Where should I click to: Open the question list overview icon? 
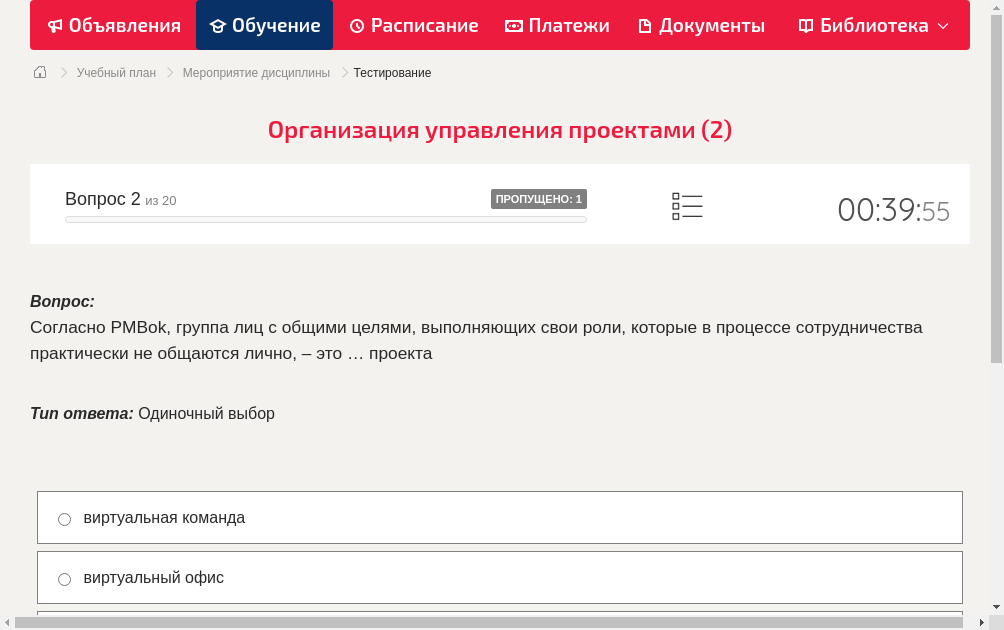click(x=687, y=205)
